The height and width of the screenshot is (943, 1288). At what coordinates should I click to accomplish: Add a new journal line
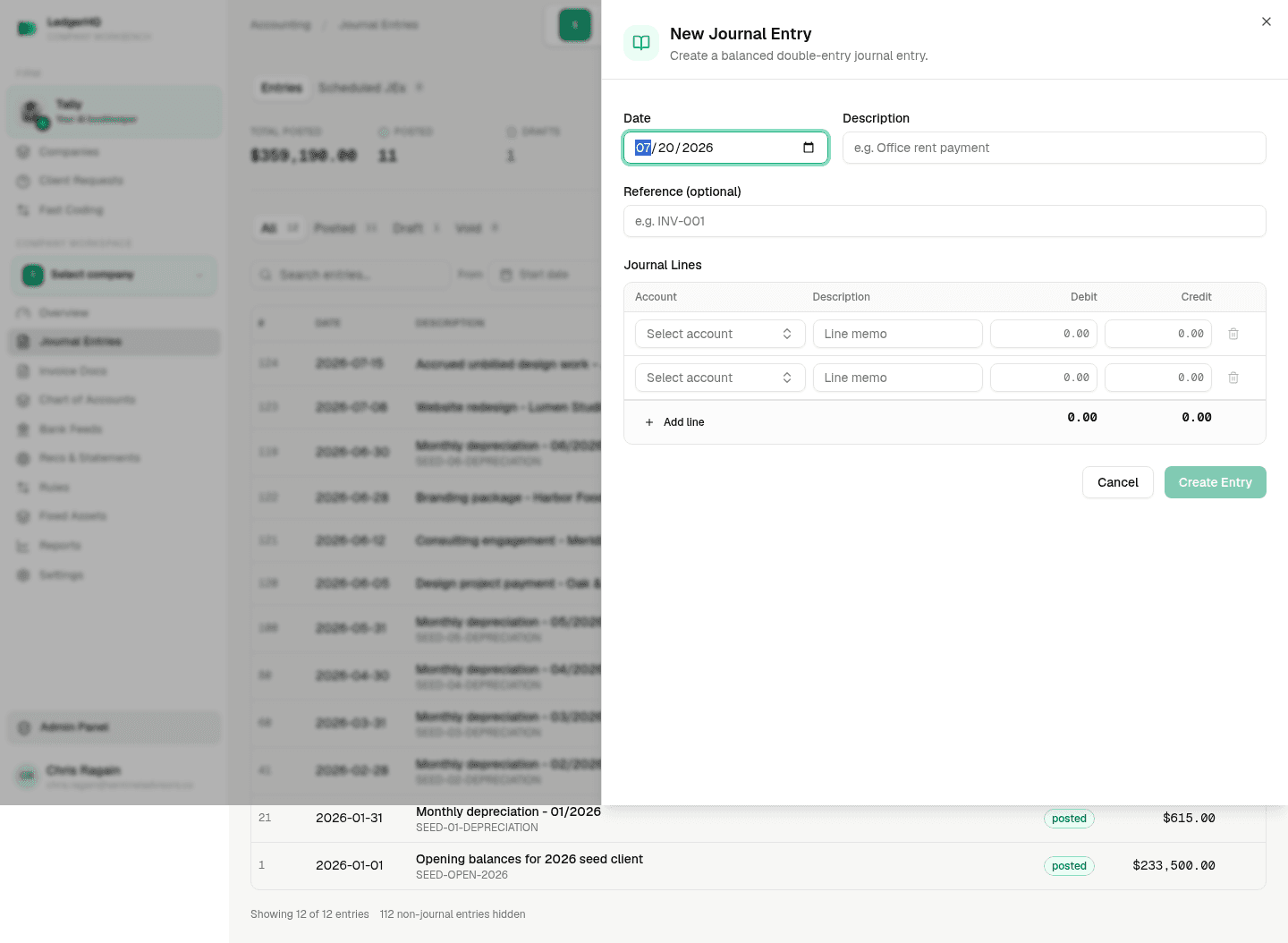(674, 422)
